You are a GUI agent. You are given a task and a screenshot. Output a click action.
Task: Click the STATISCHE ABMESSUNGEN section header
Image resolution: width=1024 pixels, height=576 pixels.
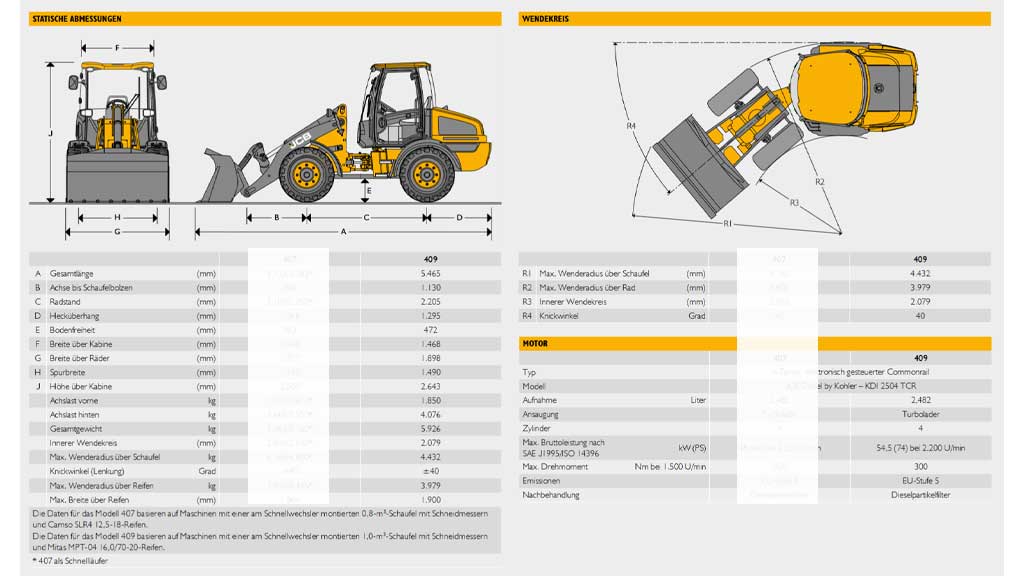[265, 19]
